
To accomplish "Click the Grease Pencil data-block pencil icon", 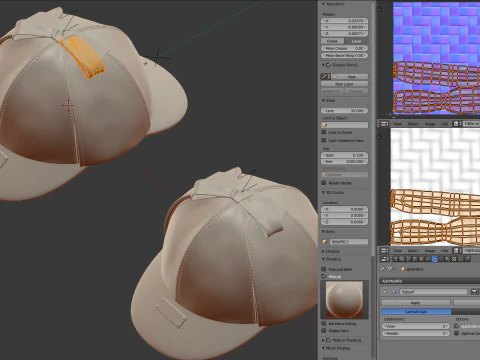I will [325, 77].
